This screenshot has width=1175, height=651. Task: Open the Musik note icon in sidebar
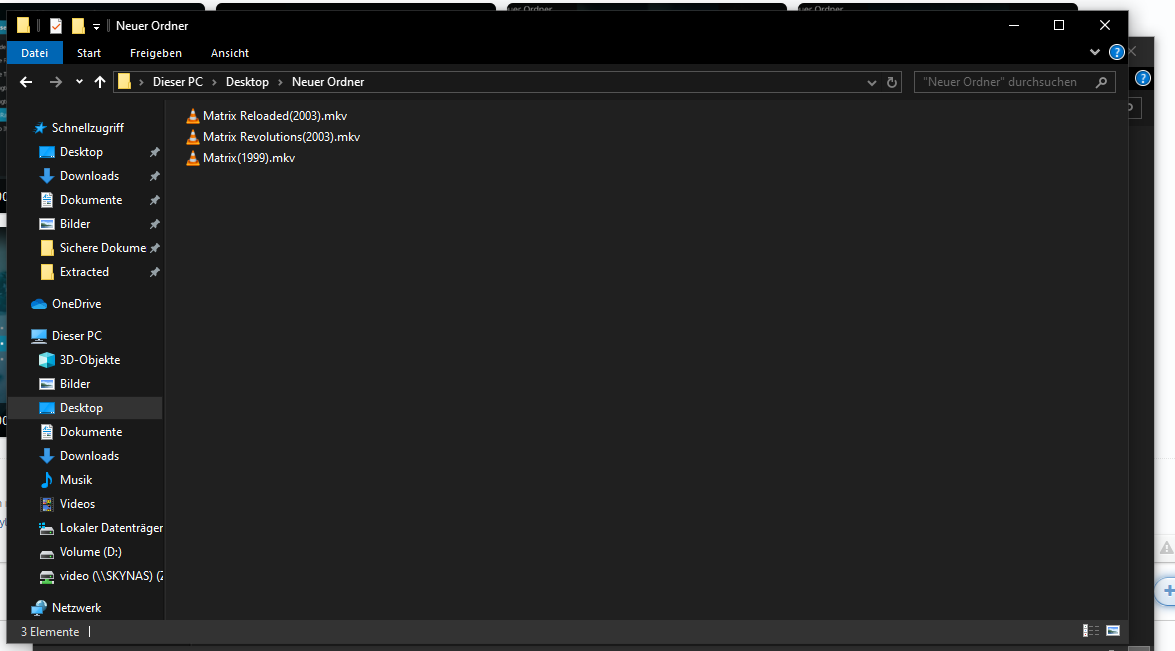click(46, 480)
